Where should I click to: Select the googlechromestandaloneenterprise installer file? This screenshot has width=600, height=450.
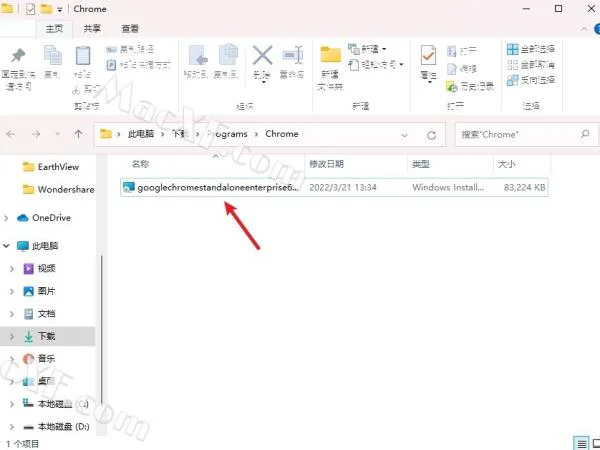tap(334, 188)
